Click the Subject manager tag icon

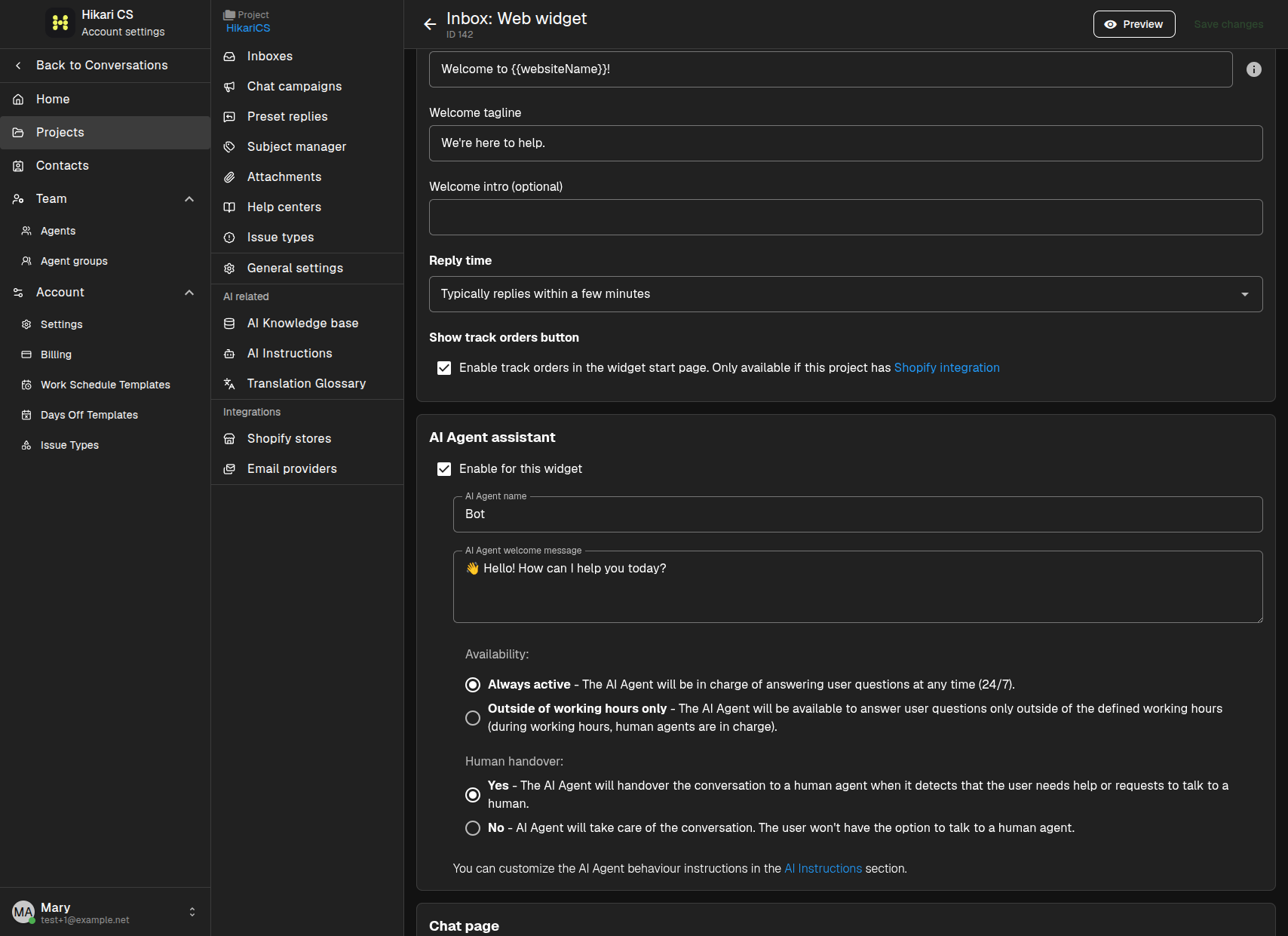pos(229,147)
